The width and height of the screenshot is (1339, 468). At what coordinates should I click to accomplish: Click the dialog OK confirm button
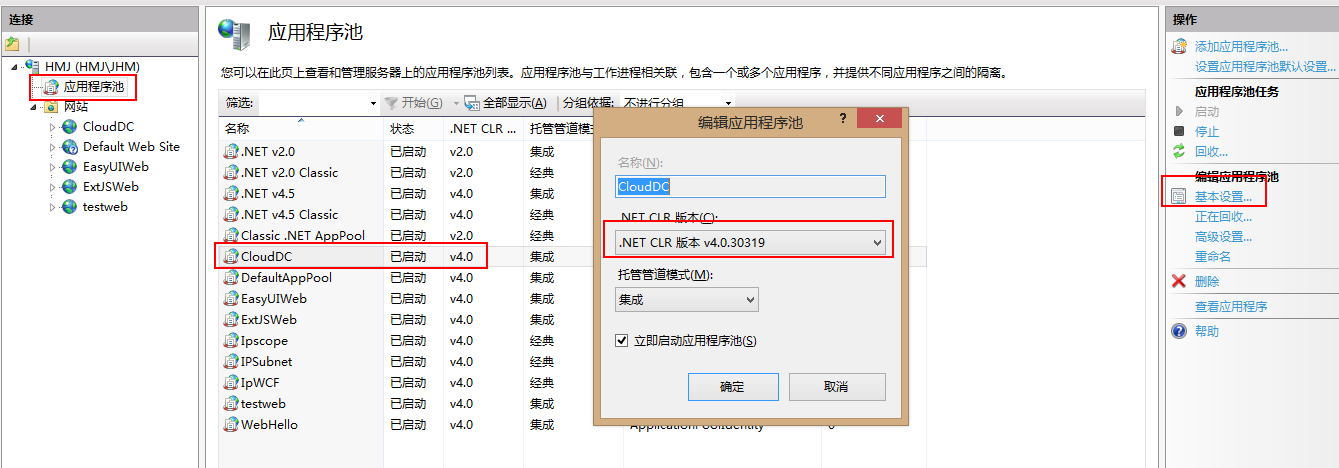[x=732, y=386]
